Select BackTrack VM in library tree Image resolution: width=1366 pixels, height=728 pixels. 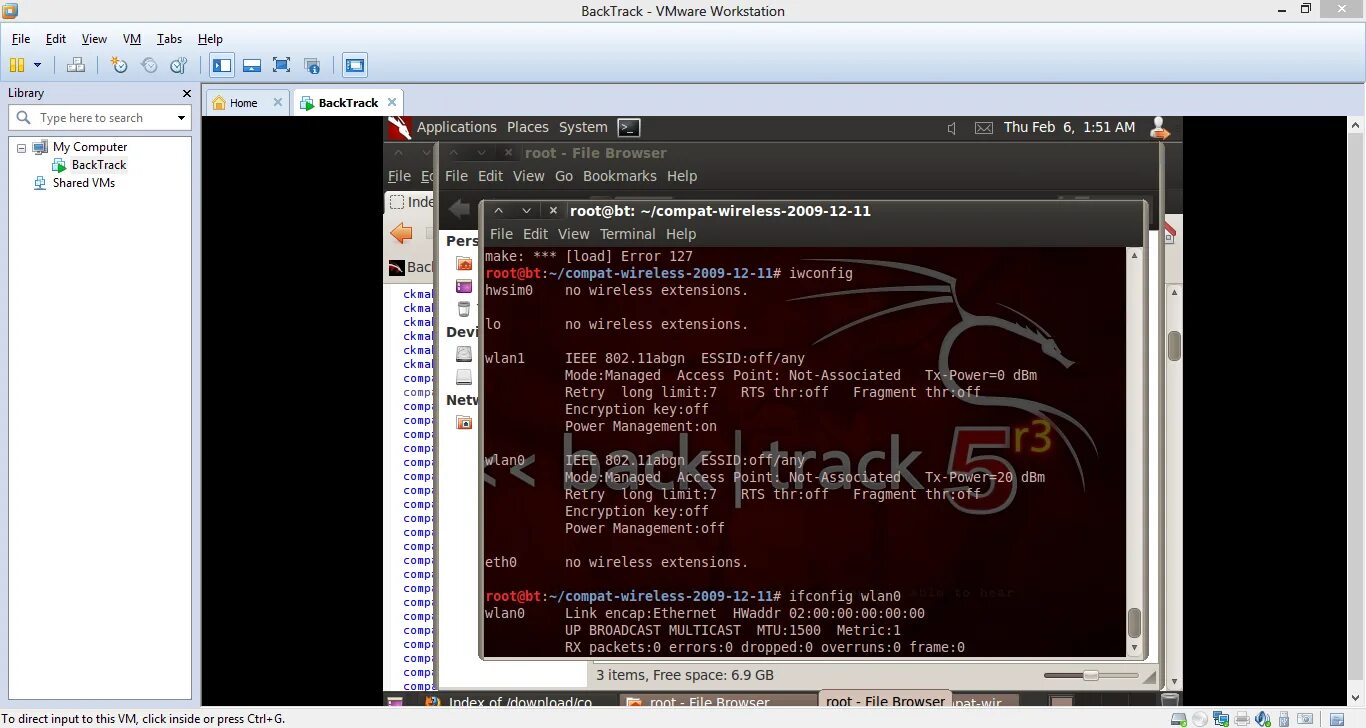tap(99, 165)
